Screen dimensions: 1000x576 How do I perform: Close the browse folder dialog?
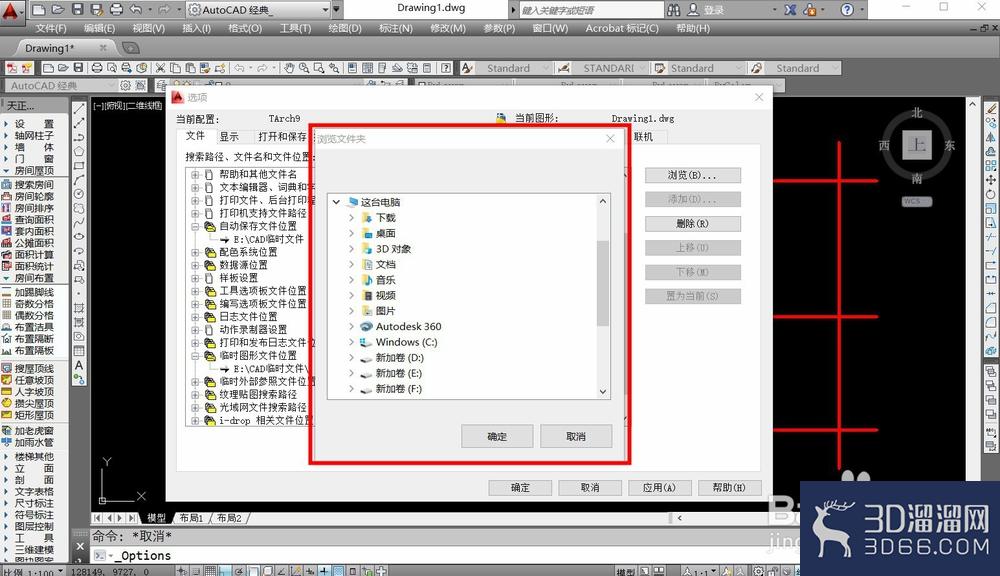point(610,138)
